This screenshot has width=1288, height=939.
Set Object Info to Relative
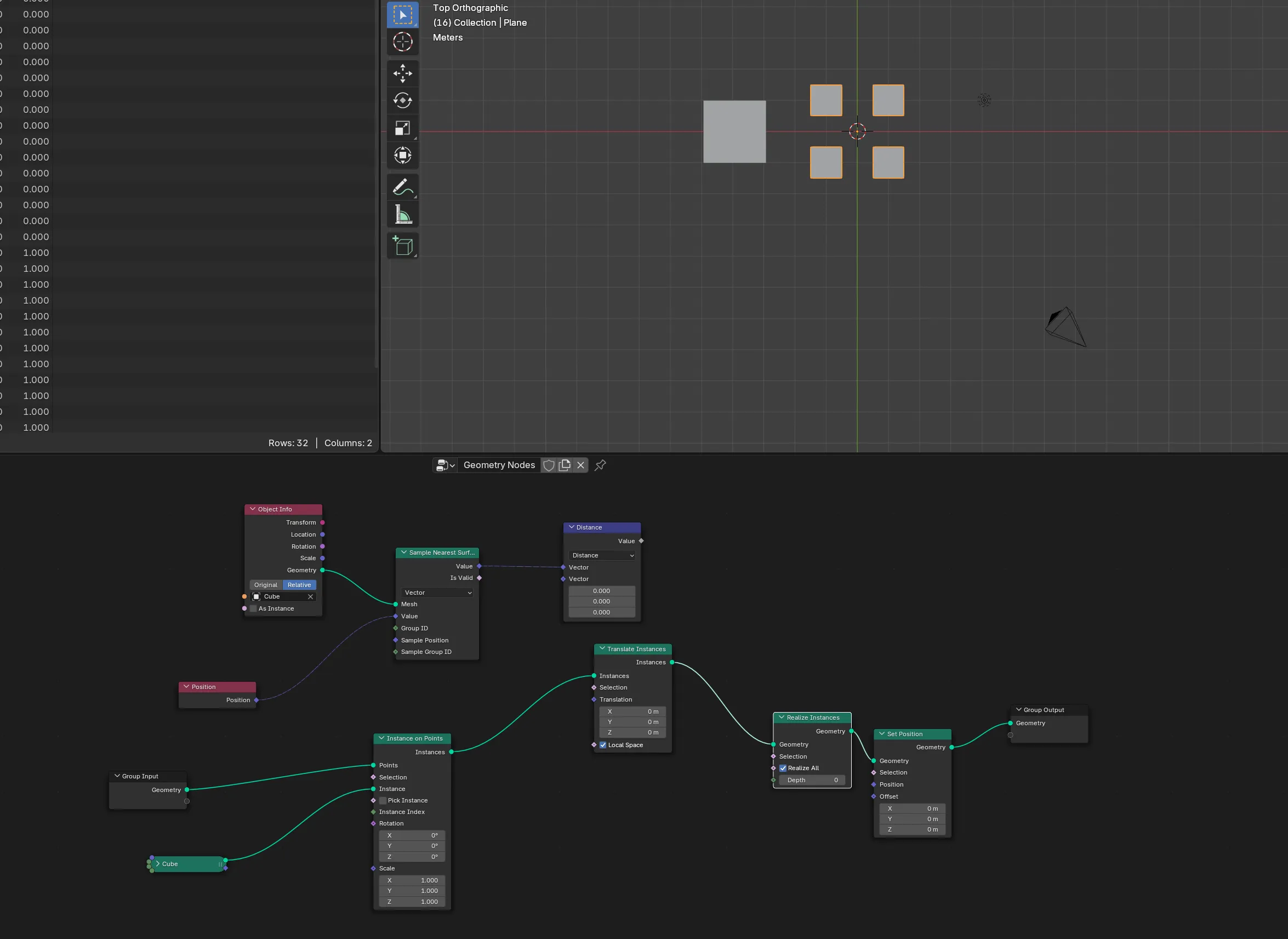299,585
